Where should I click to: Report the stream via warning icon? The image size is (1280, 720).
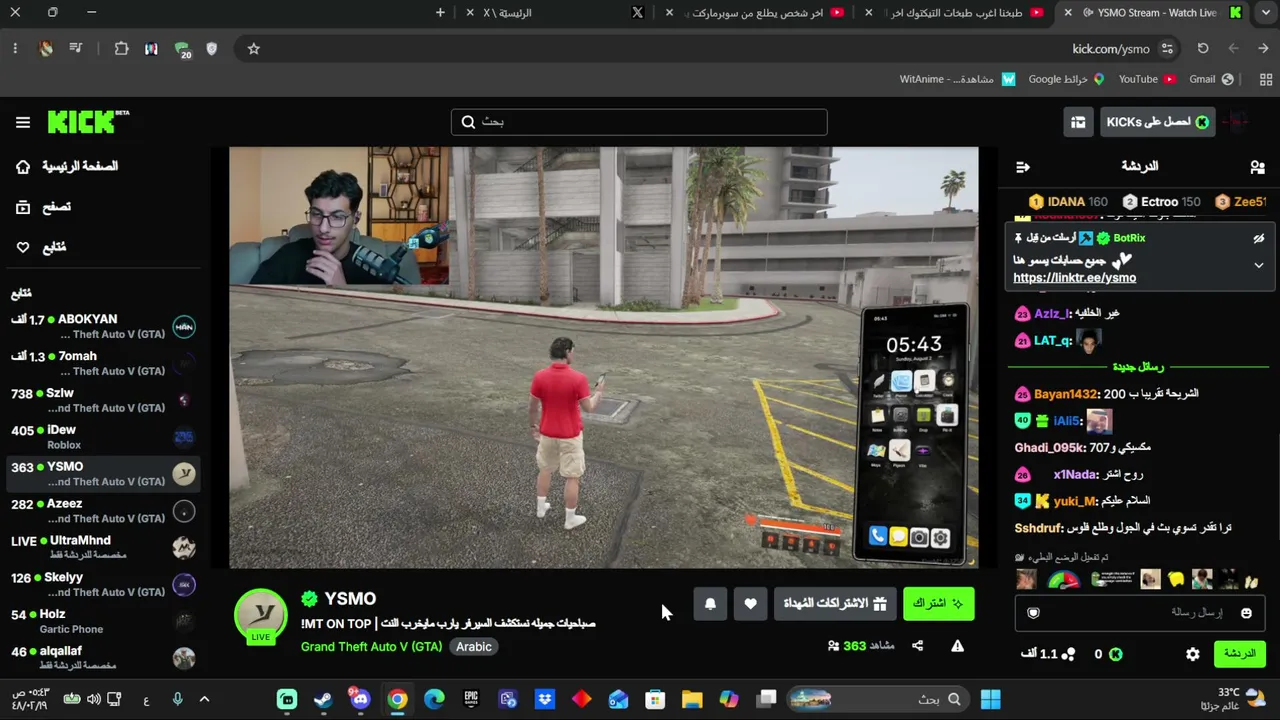point(957,646)
